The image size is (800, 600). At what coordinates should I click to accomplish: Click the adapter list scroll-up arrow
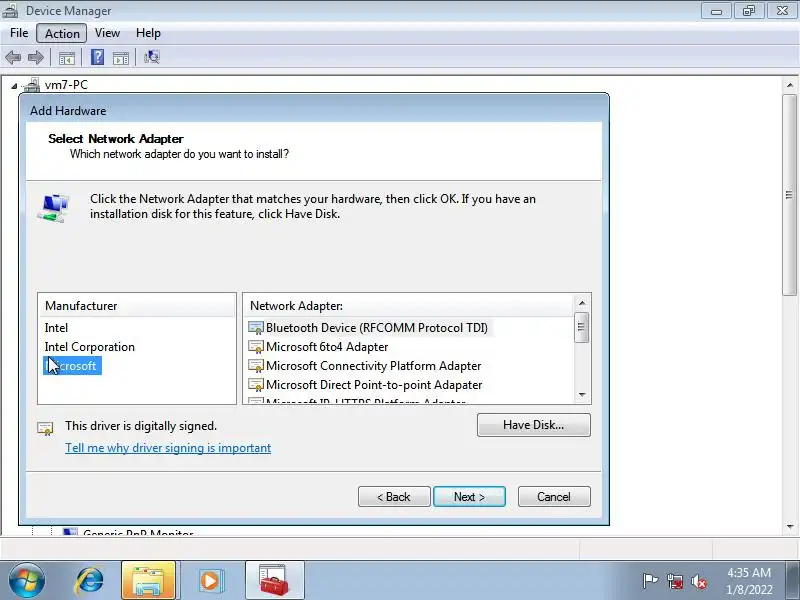[582, 303]
